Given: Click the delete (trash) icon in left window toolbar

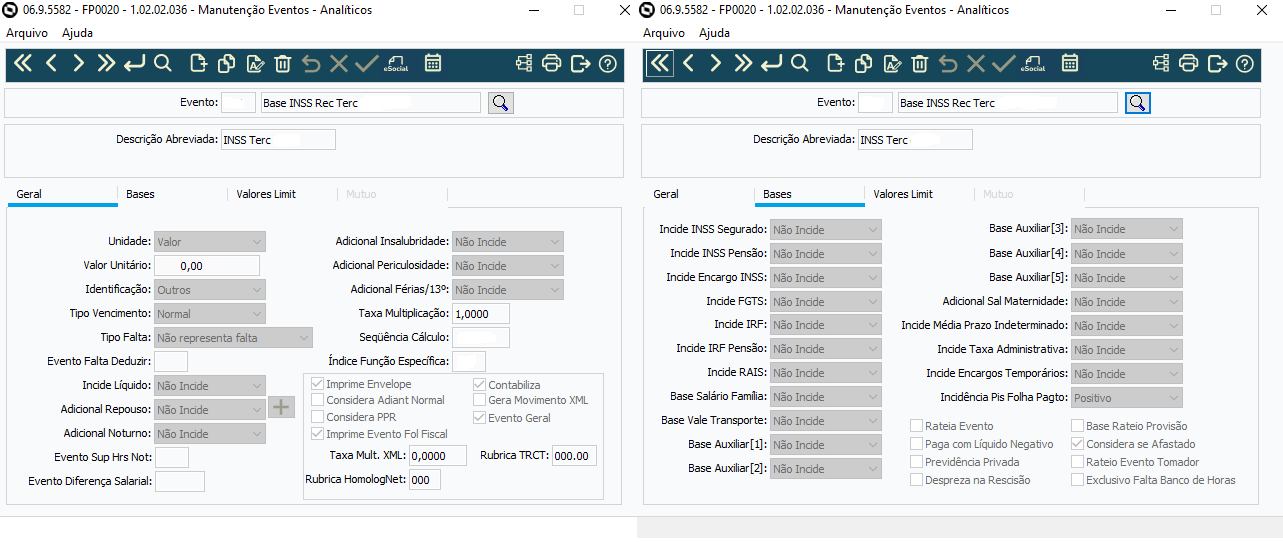Looking at the screenshot, I should 283,64.
